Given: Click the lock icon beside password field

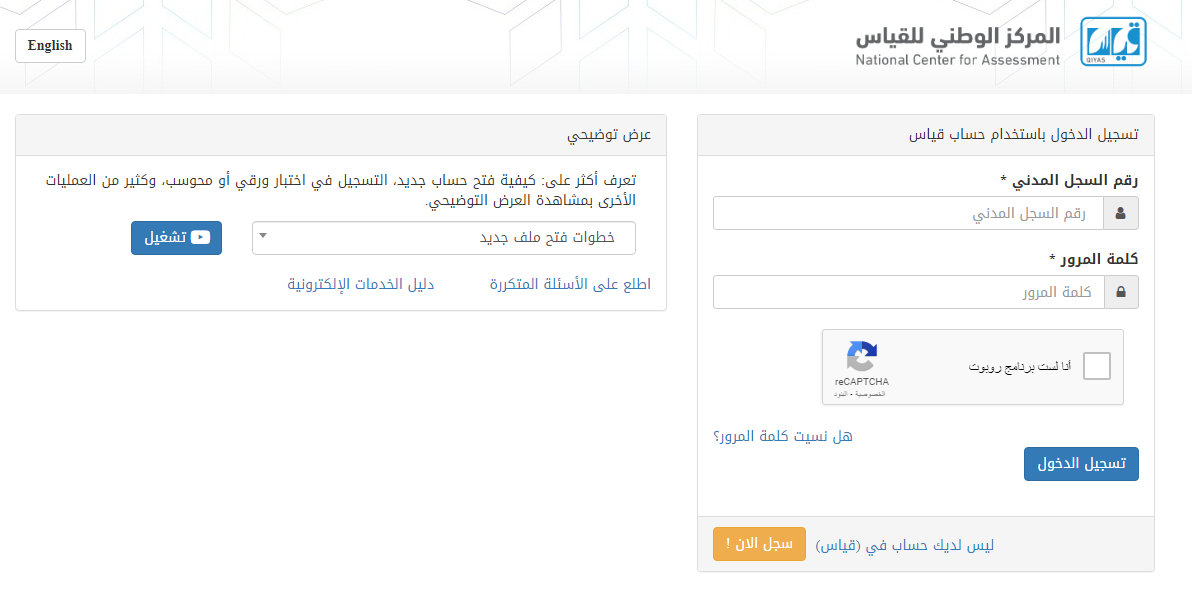Looking at the screenshot, I should 1121,291.
